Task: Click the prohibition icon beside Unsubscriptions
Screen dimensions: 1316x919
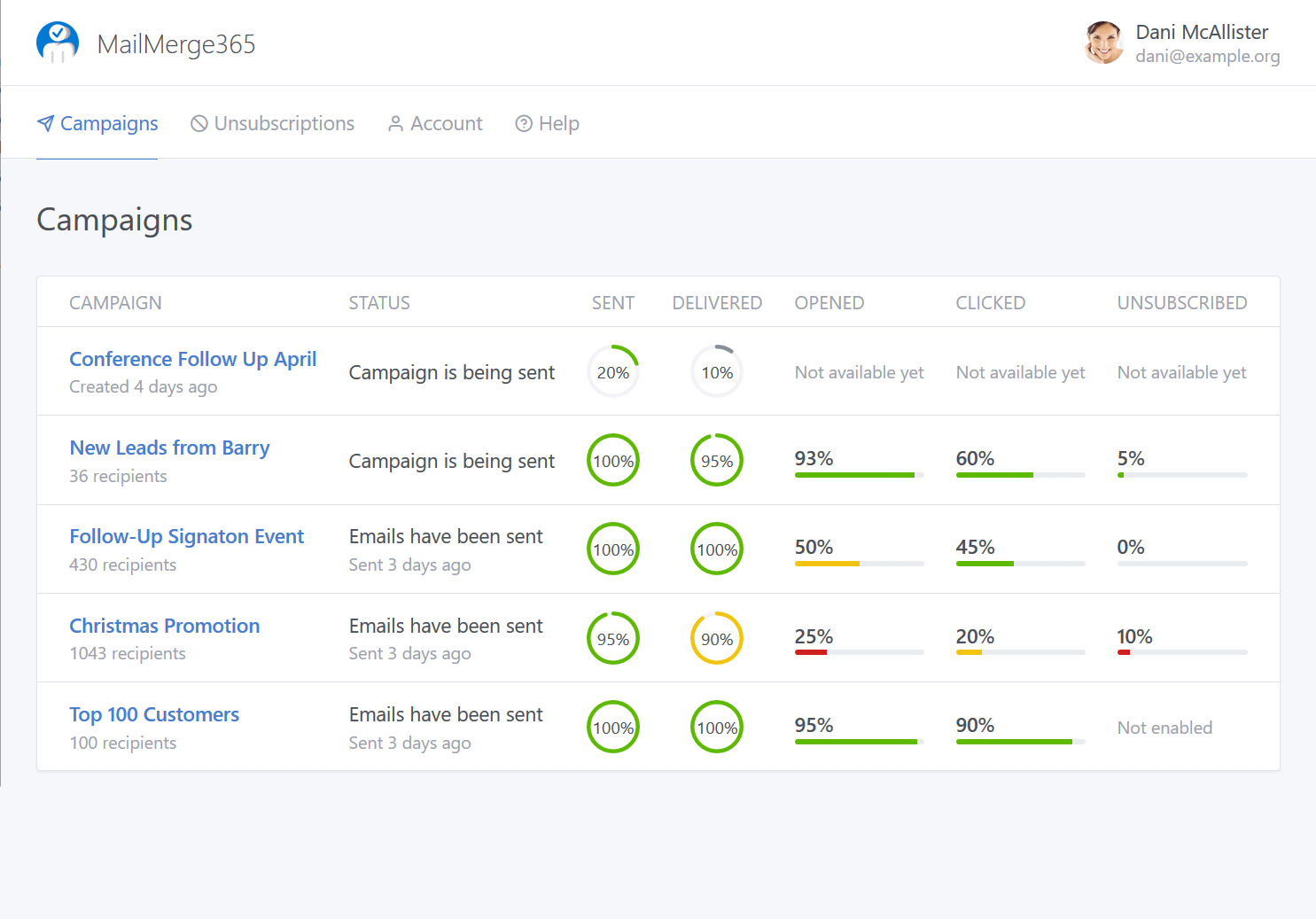Action: pyautogui.click(x=199, y=123)
